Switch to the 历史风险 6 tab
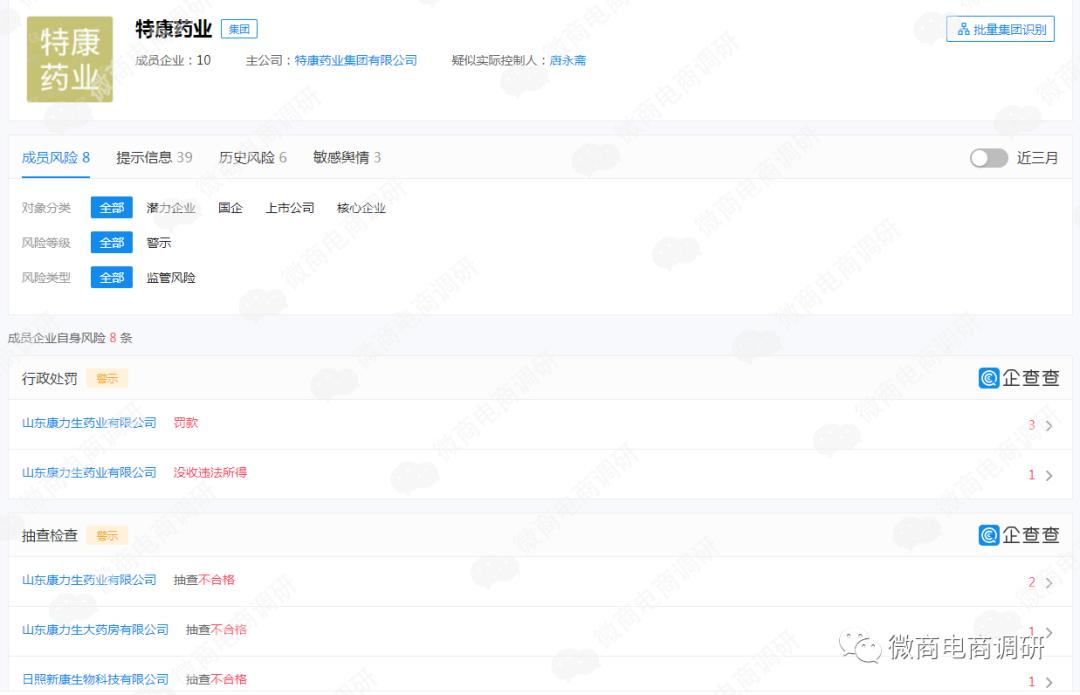The image size is (1080, 695). pyautogui.click(x=253, y=158)
